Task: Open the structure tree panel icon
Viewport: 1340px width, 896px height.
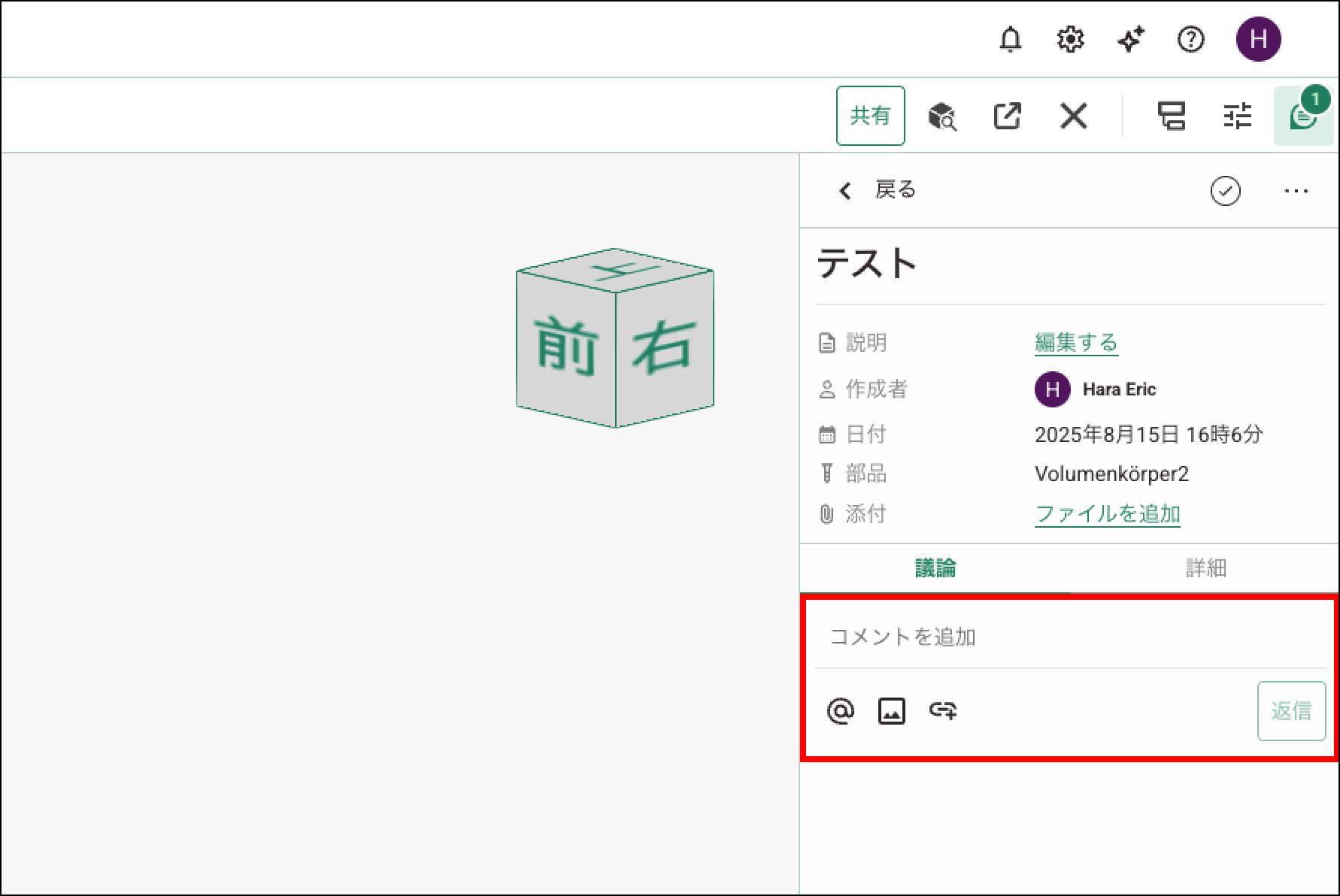Action: pyautogui.click(x=1171, y=117)
